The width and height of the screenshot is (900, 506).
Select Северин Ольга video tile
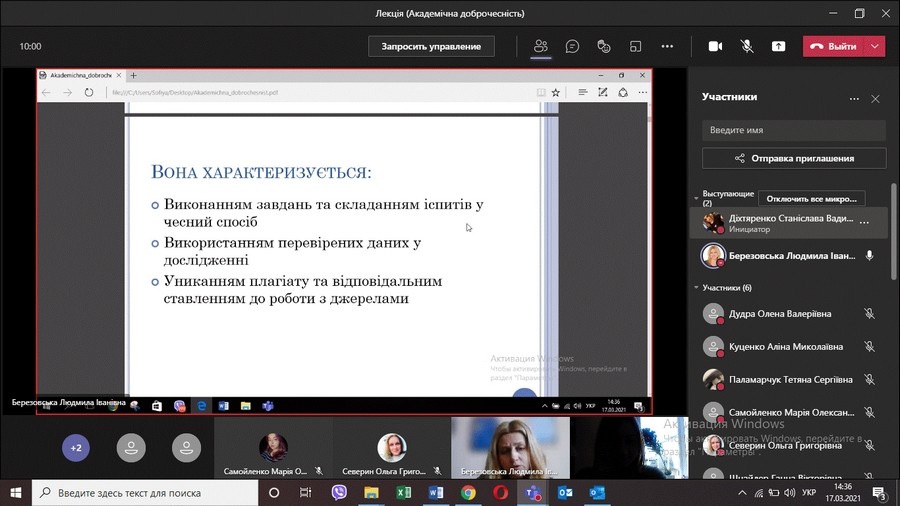(x=391, y=448)
